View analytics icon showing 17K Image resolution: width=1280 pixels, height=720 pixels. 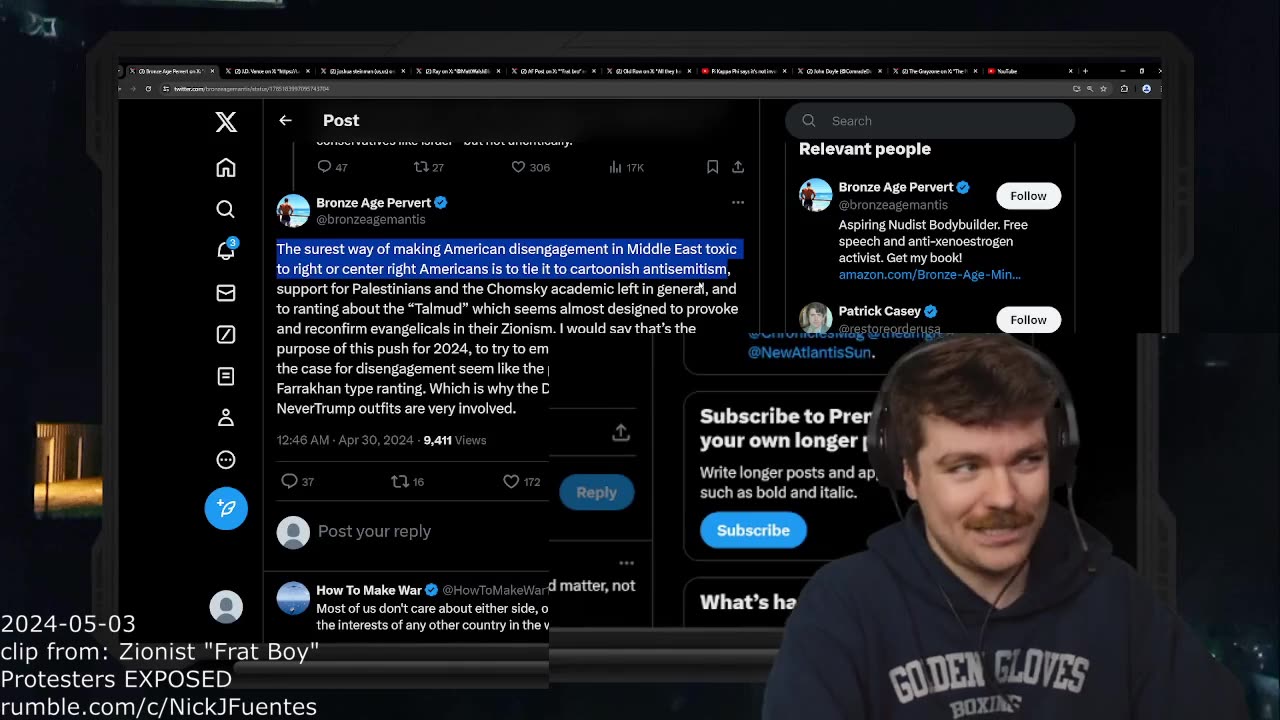click(616, 167)
